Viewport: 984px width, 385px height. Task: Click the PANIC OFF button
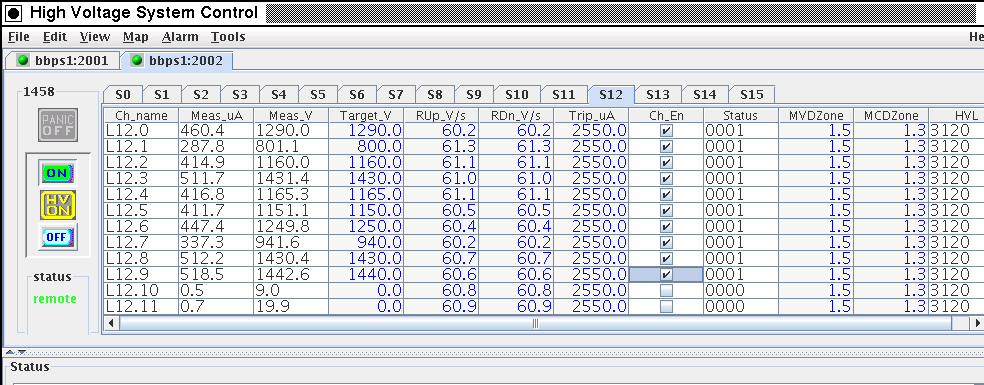coord(58,124)
